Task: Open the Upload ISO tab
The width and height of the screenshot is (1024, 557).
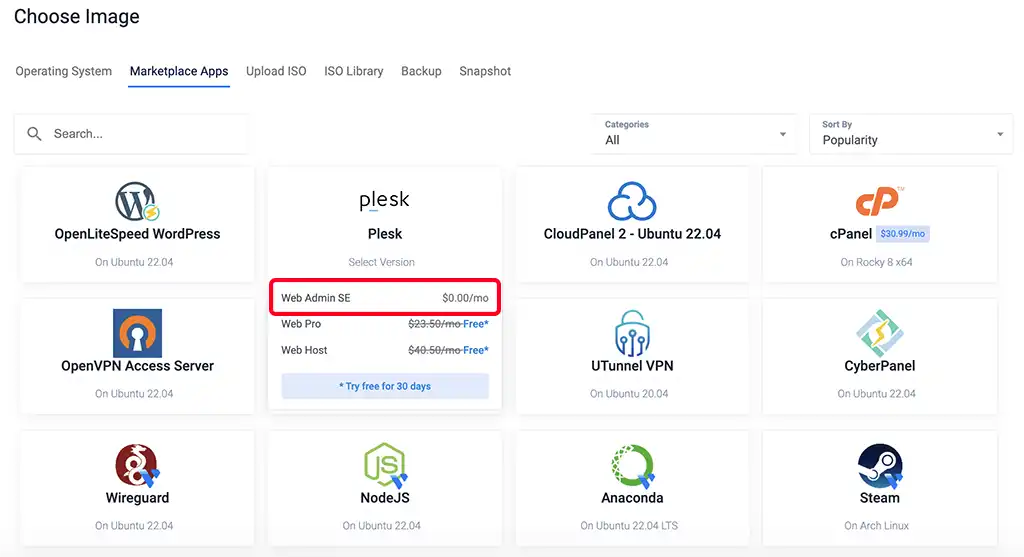Action: click(276, 71)
